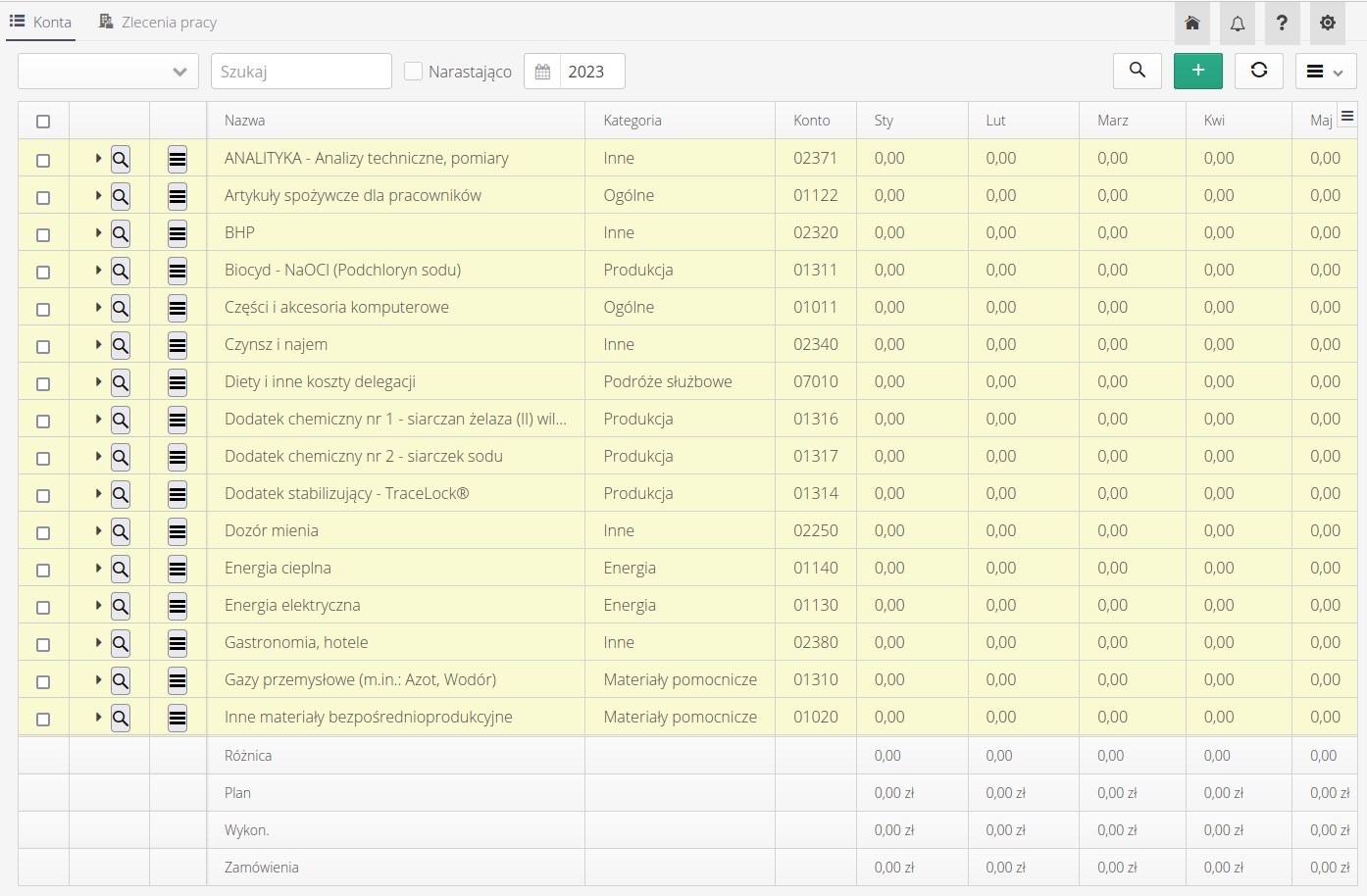Screen dimensions: 1367x896
Task: Open notifications bell icon
Action: (1237, 23)
